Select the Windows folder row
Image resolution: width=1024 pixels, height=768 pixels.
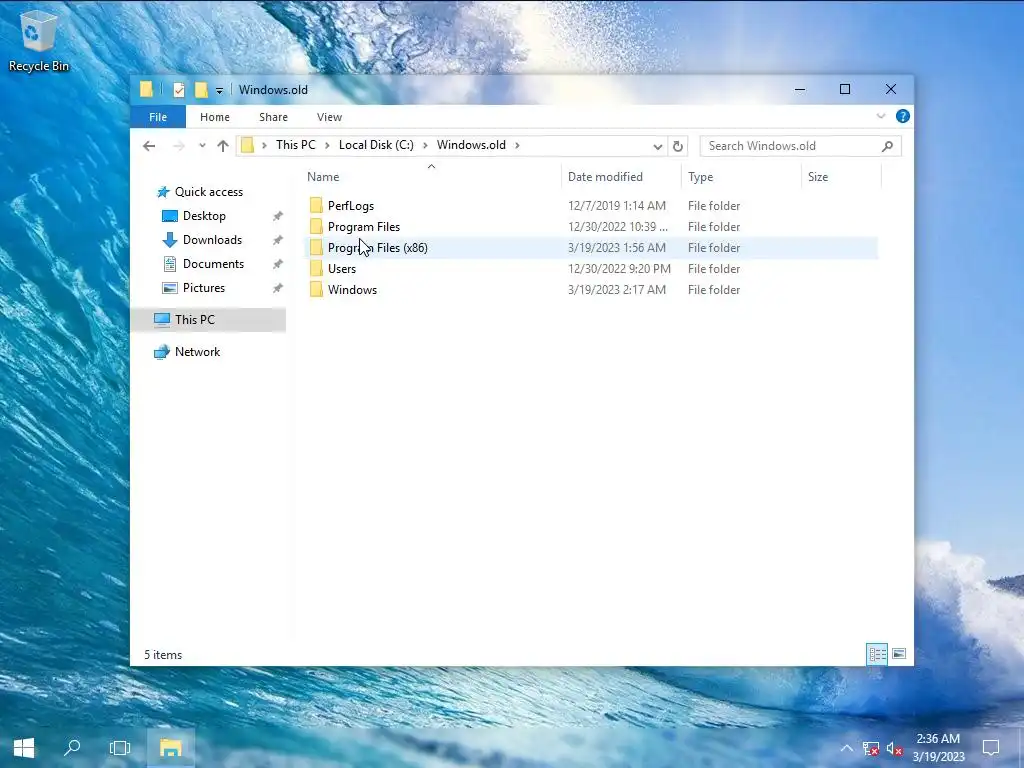coord(591,290)
